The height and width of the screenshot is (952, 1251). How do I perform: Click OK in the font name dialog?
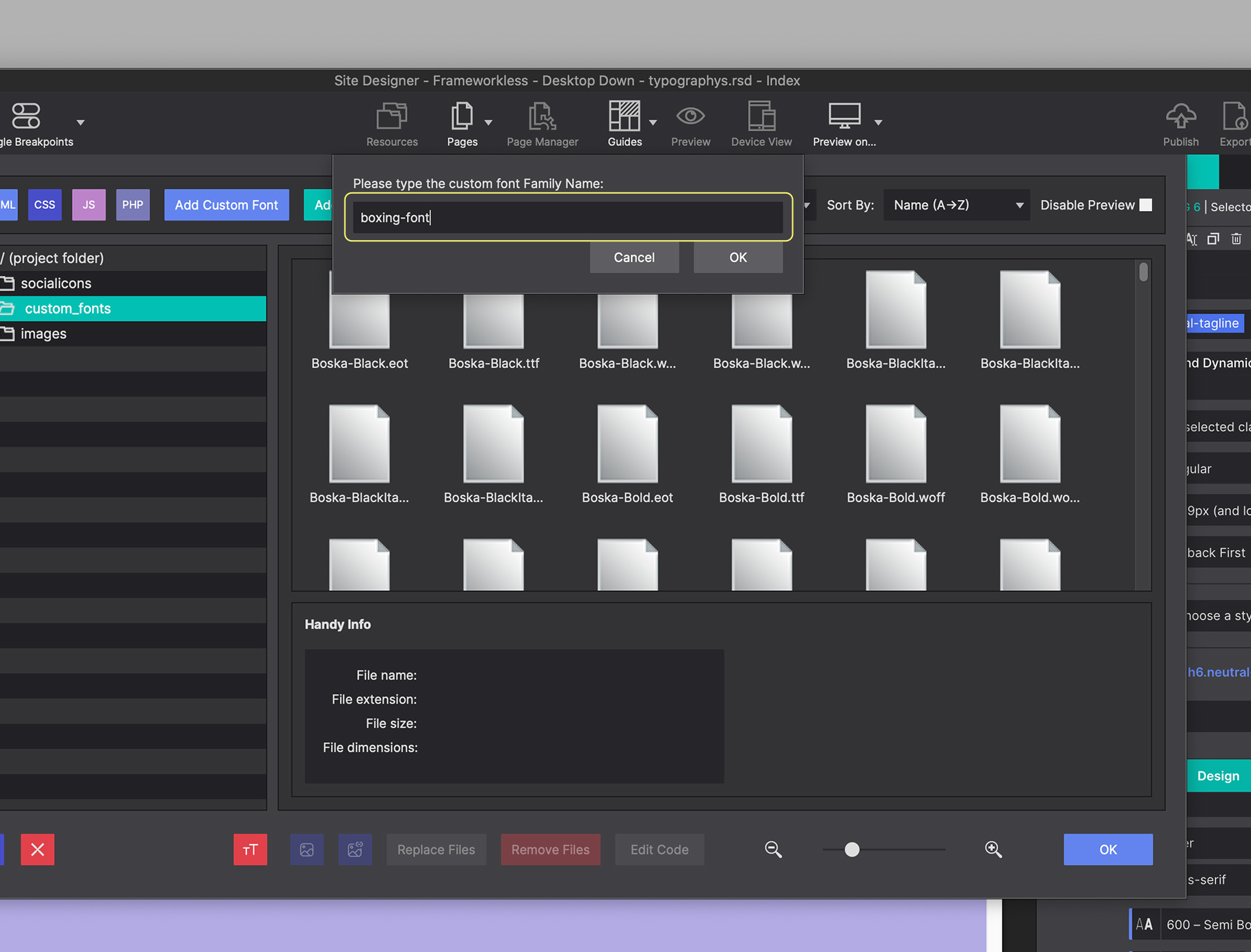(738, 257)
